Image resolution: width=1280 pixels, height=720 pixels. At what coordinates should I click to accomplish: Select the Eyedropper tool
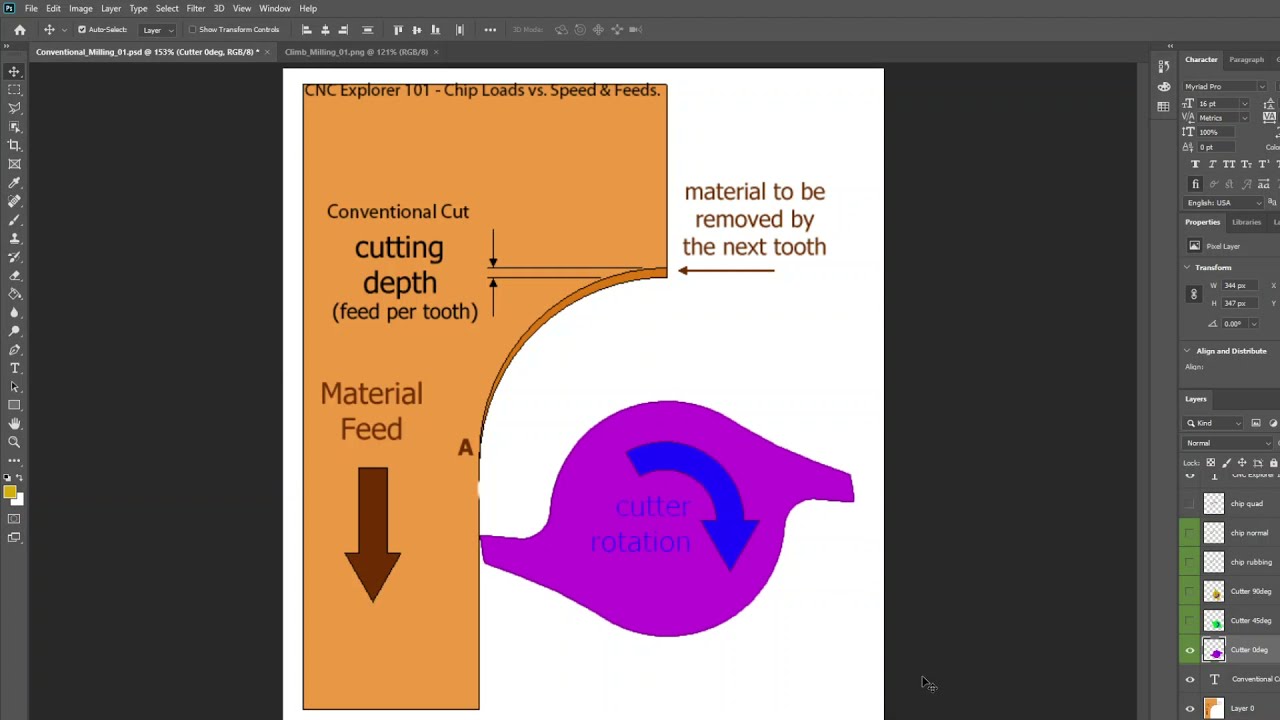click(14, 183)
